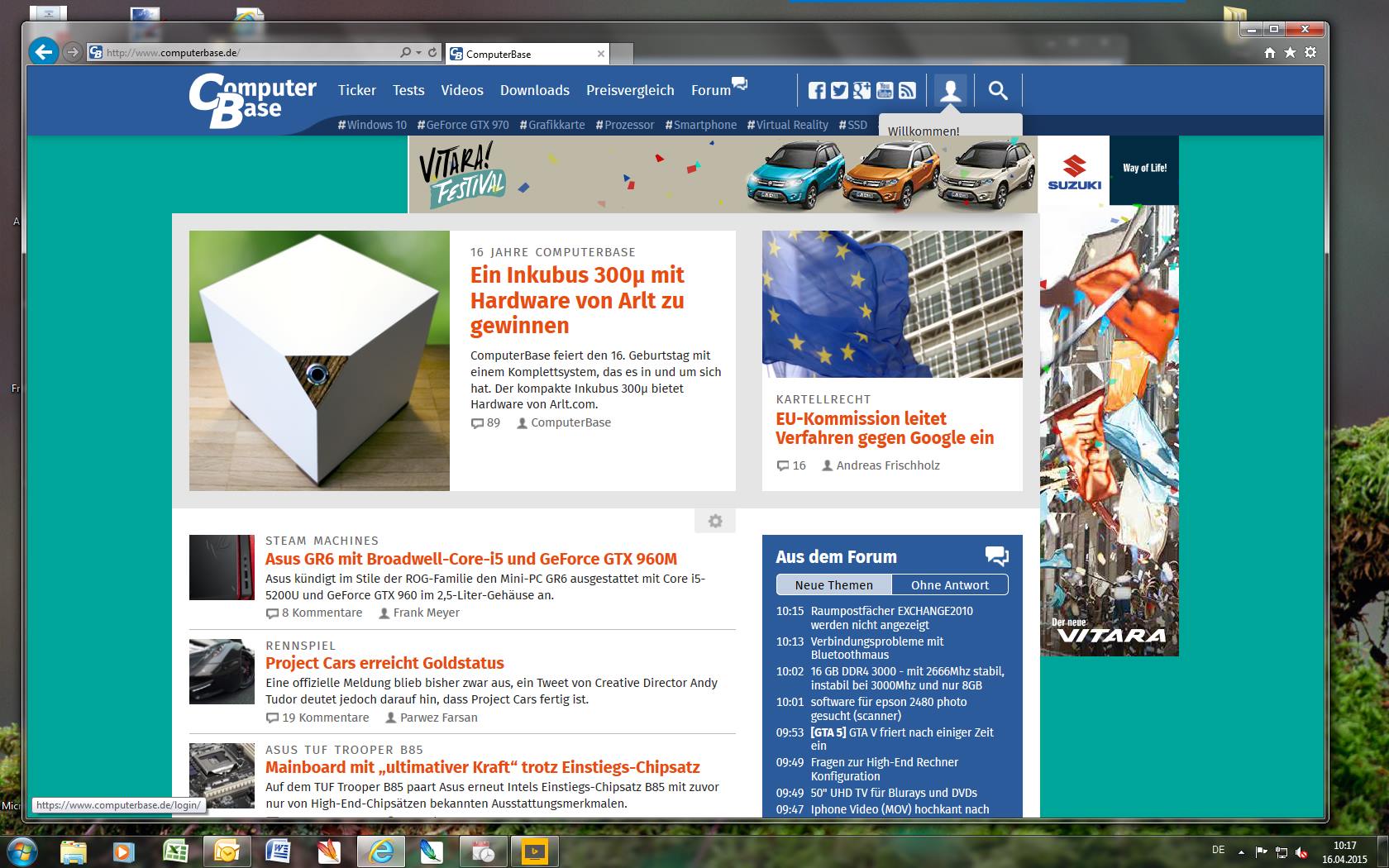Open the Tests menu item
Screen dimensions: 1389x868
click(408, 90)
